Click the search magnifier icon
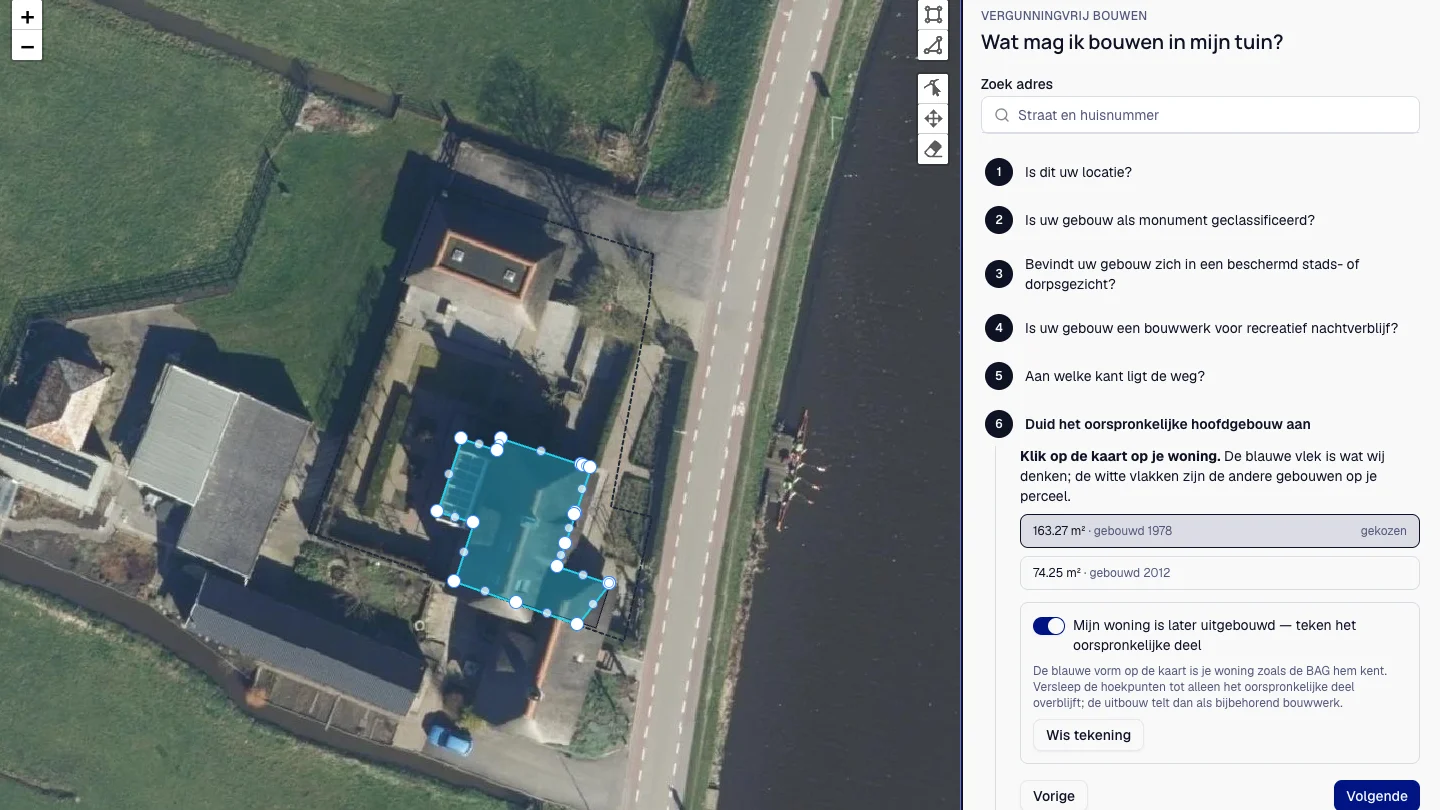The width and height of the screenshot is (1440, 810). (1001, 115)
